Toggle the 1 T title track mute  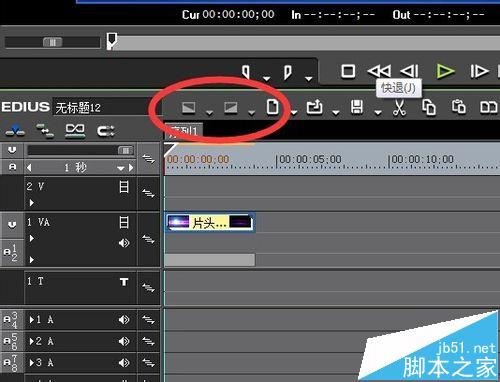tap(124, 282)
